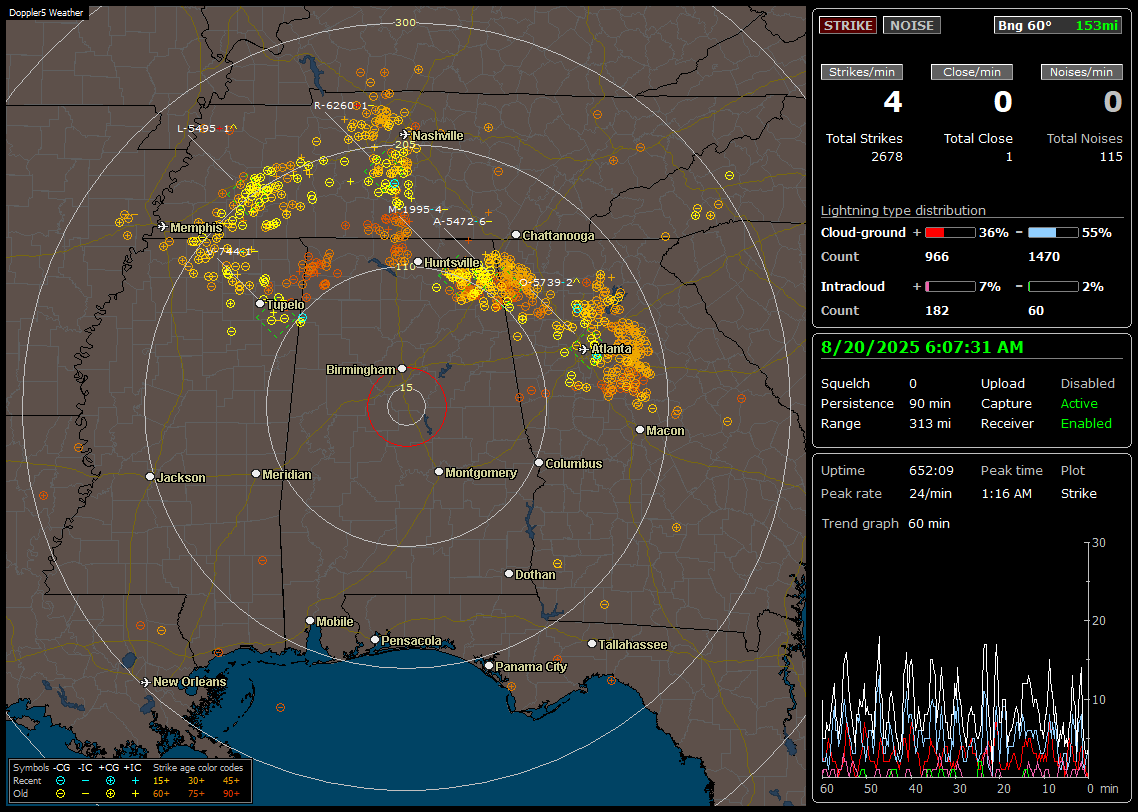Viewport: 1138px width, 812px height.
Task: Click the 300 range ring label
Action: pyautogui.click(x=405, y=22)
